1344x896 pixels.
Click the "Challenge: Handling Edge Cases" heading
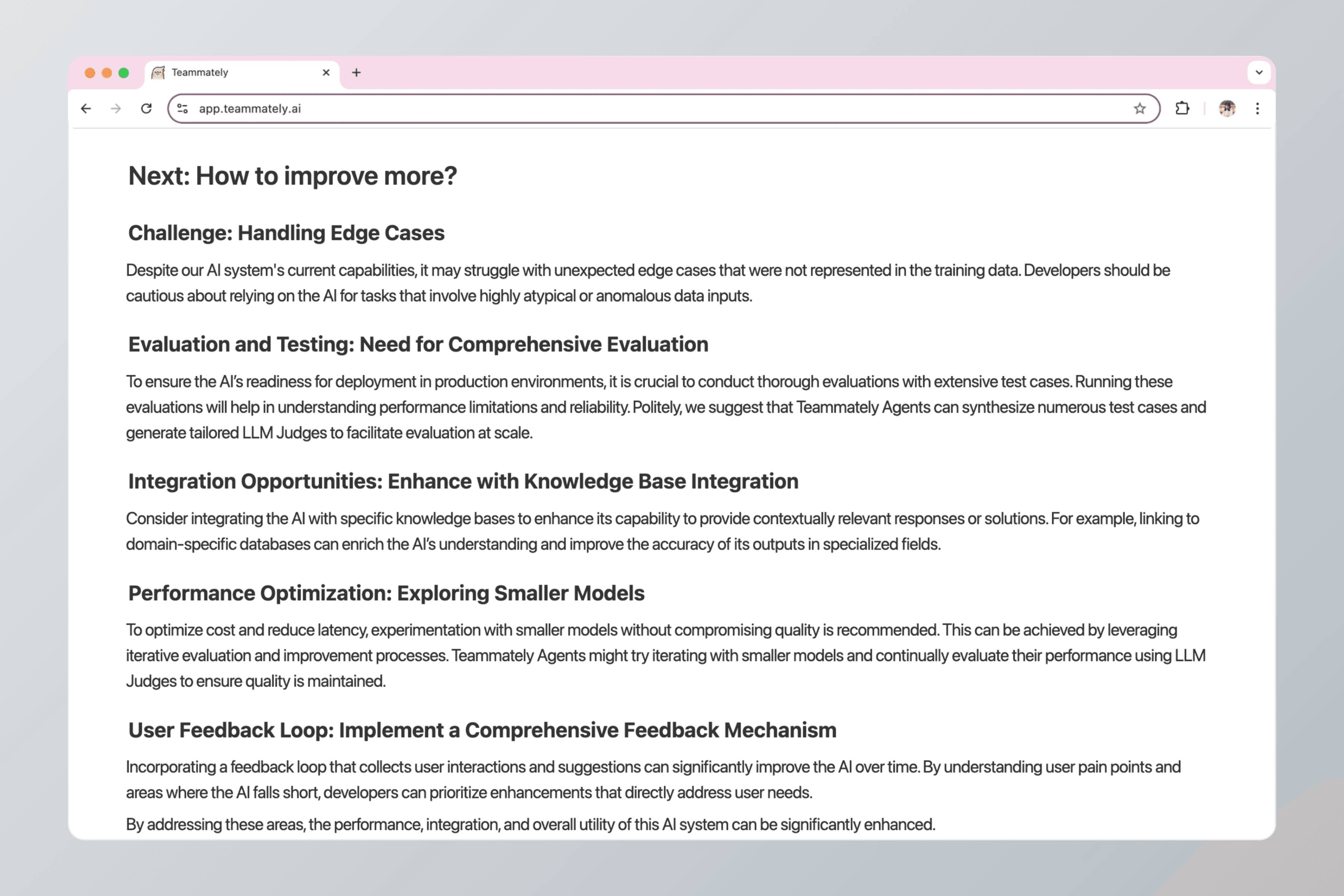(x=286, y=233)
